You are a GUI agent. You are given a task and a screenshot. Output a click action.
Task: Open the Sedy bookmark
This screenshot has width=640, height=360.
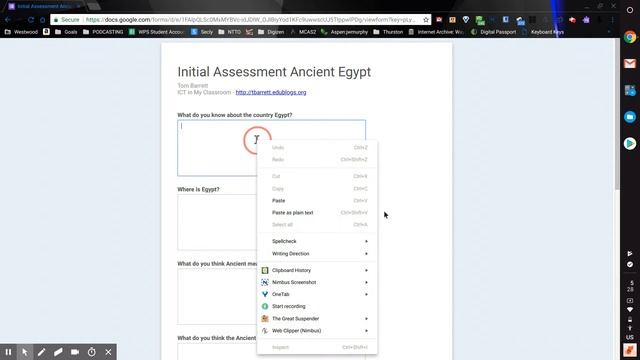(202, 32)
